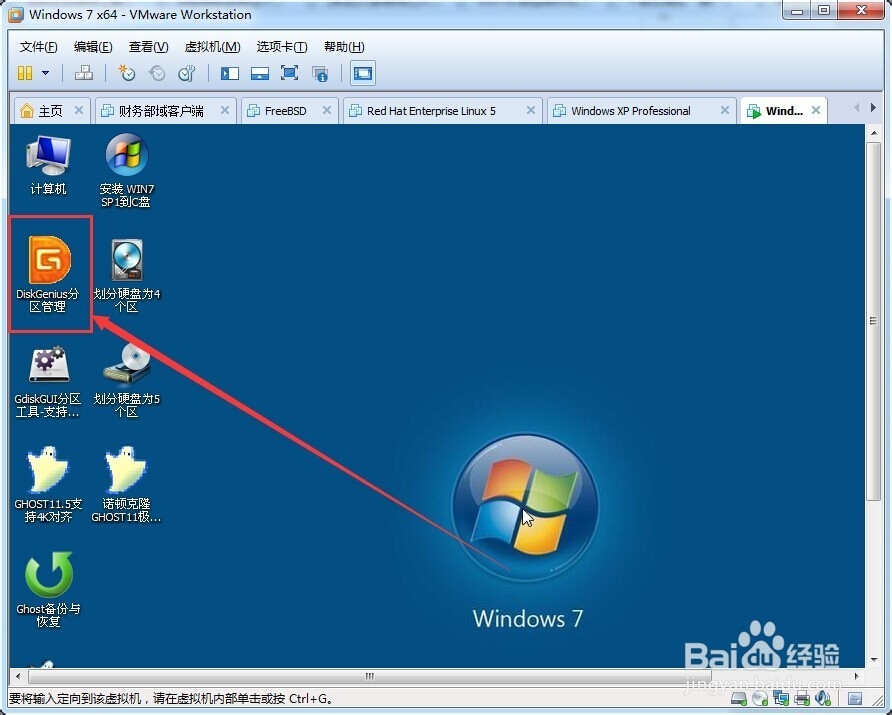Image resolution: width=892 pixels, height=715 pixels.
Task: Open the 选项卡(T) menu
Action: (x=282, y=47)
